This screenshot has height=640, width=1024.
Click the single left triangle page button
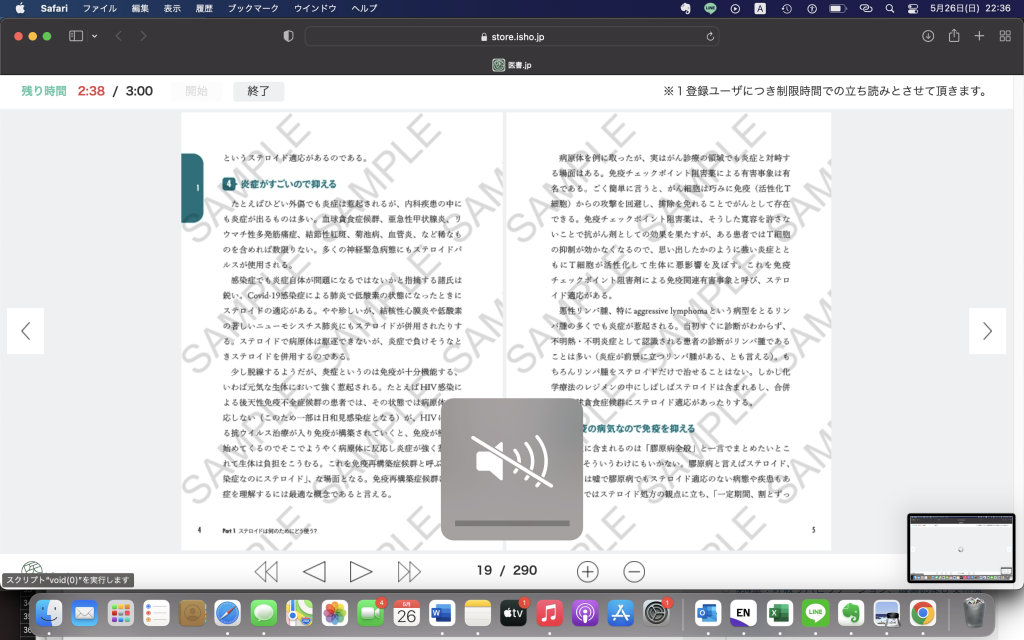click(x=314, y=571)
